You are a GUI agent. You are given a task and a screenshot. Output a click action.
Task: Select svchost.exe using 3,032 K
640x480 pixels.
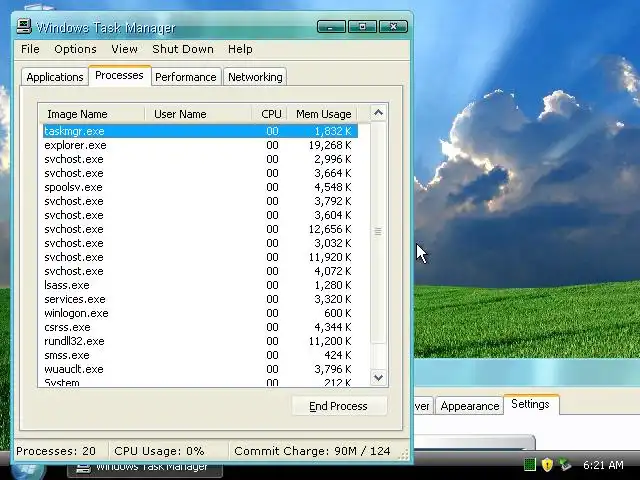pos(200,243)
